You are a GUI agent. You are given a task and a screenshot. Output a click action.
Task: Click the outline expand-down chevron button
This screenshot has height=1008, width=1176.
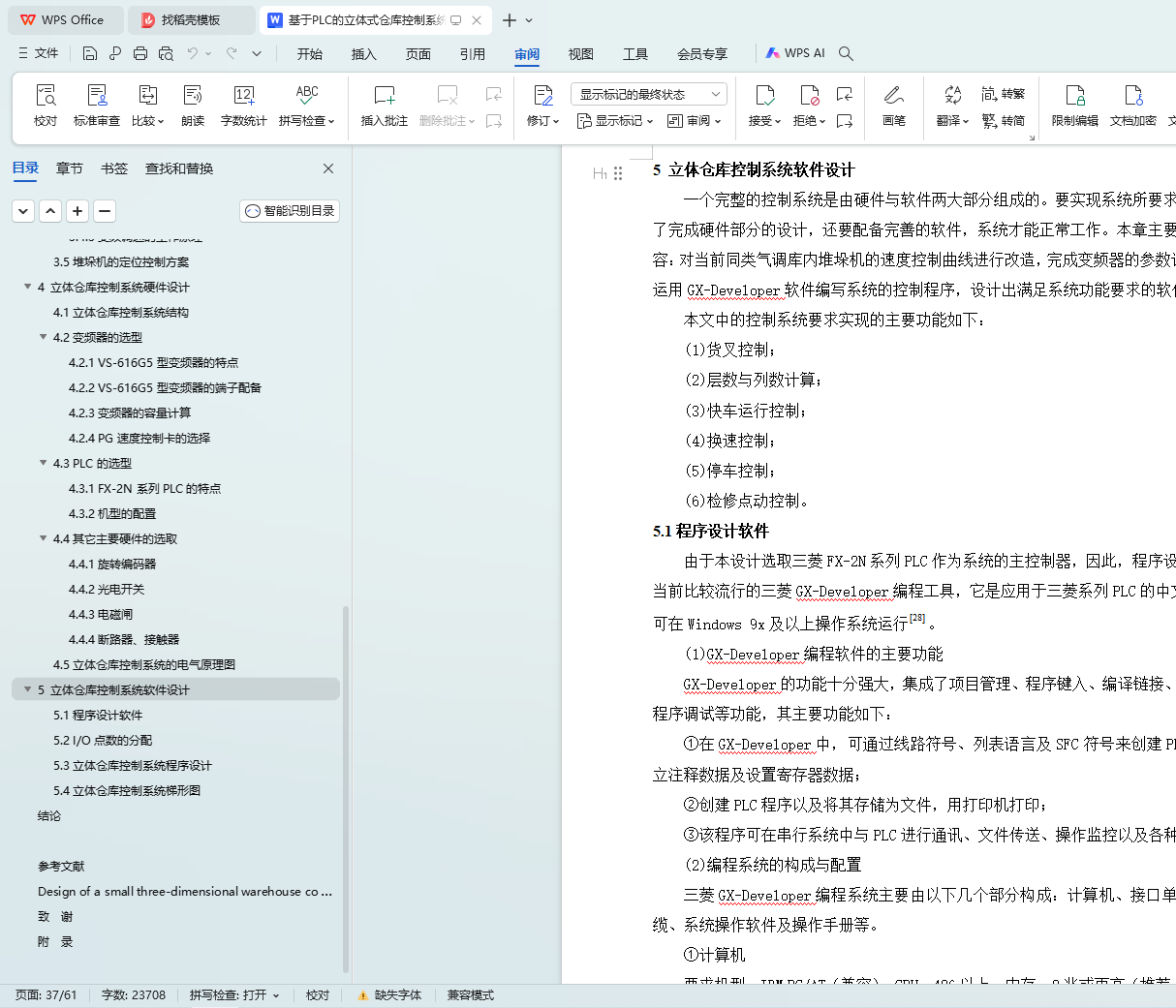click(23, 210)
